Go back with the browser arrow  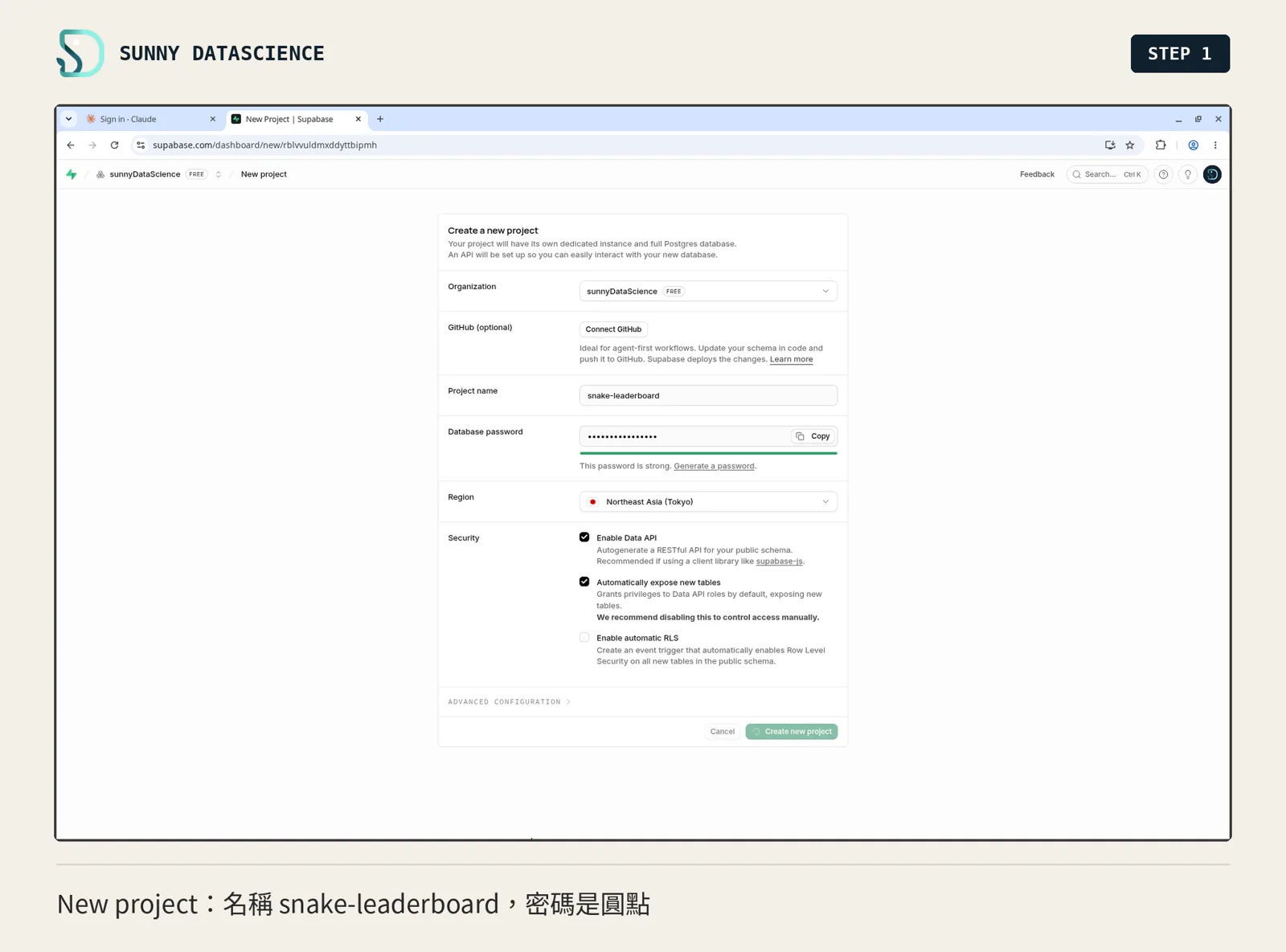(x=71, y=145)
